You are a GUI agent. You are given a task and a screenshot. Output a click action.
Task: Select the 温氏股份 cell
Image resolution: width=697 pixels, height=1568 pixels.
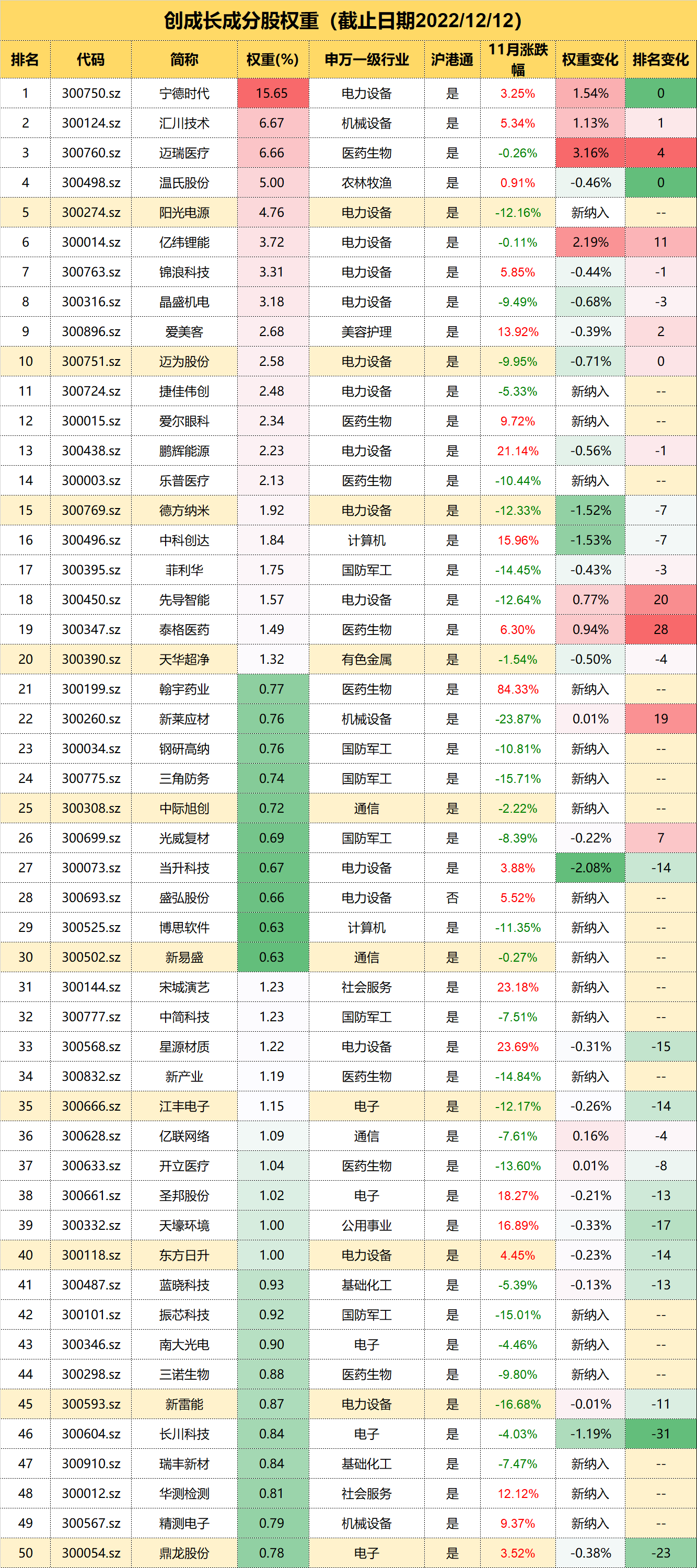tap(184, 182)
